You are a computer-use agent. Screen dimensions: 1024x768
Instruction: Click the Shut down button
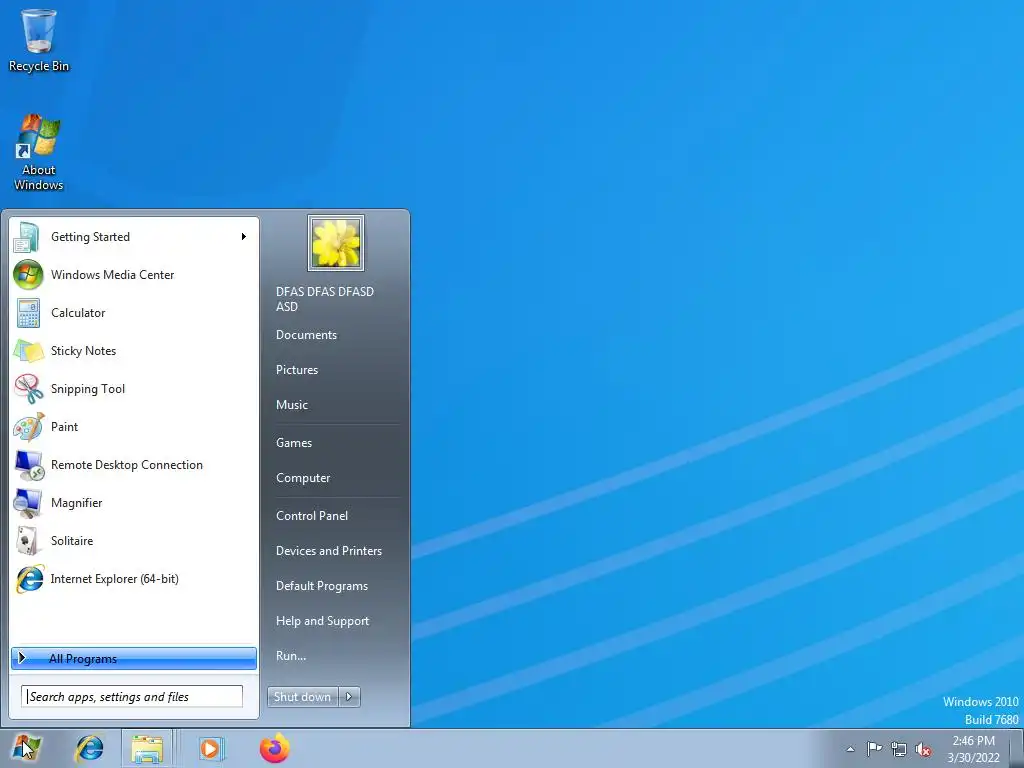pyautogui.click(x=303, y=697)
